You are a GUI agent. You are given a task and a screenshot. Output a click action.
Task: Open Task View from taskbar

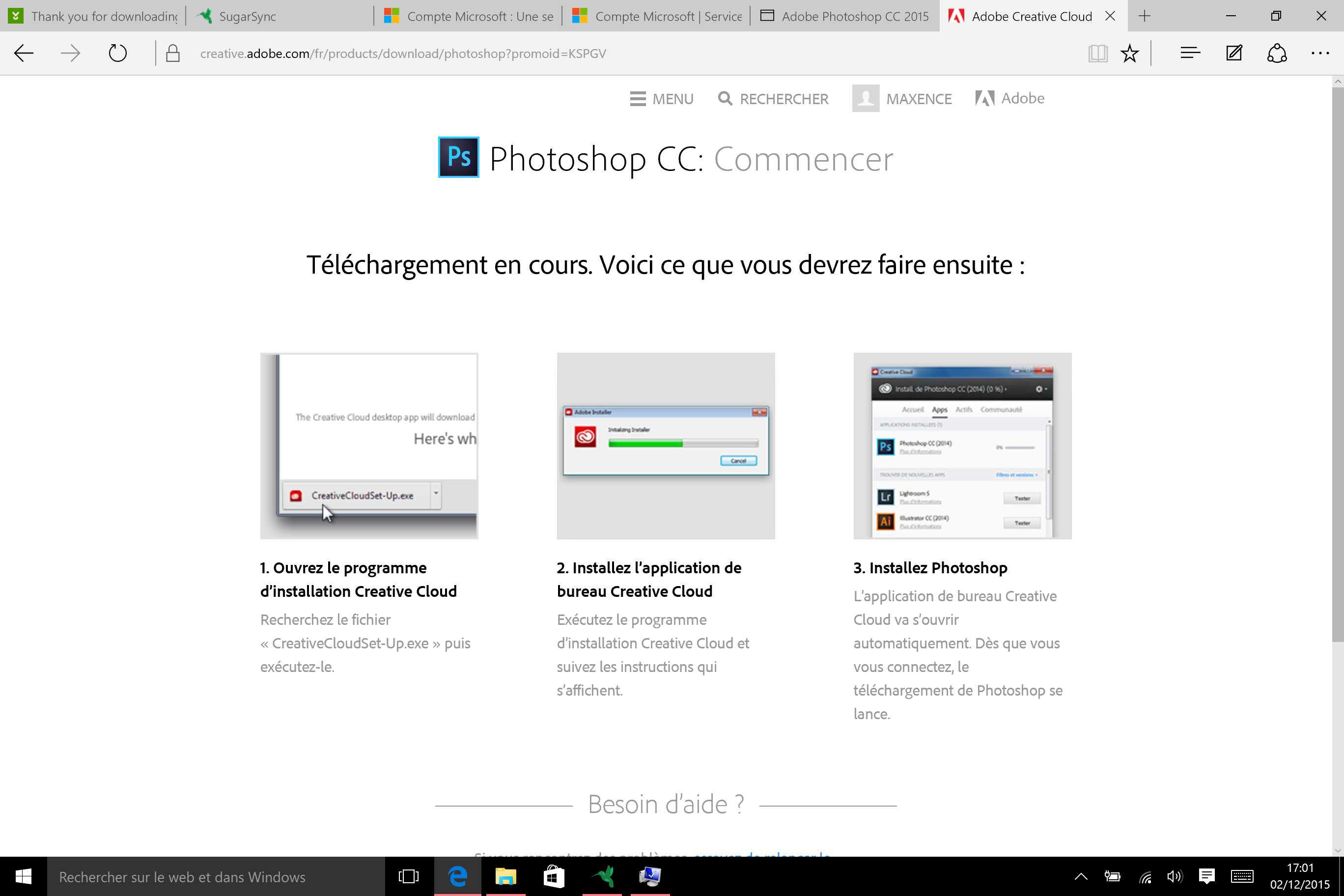[x=409, y=876]
